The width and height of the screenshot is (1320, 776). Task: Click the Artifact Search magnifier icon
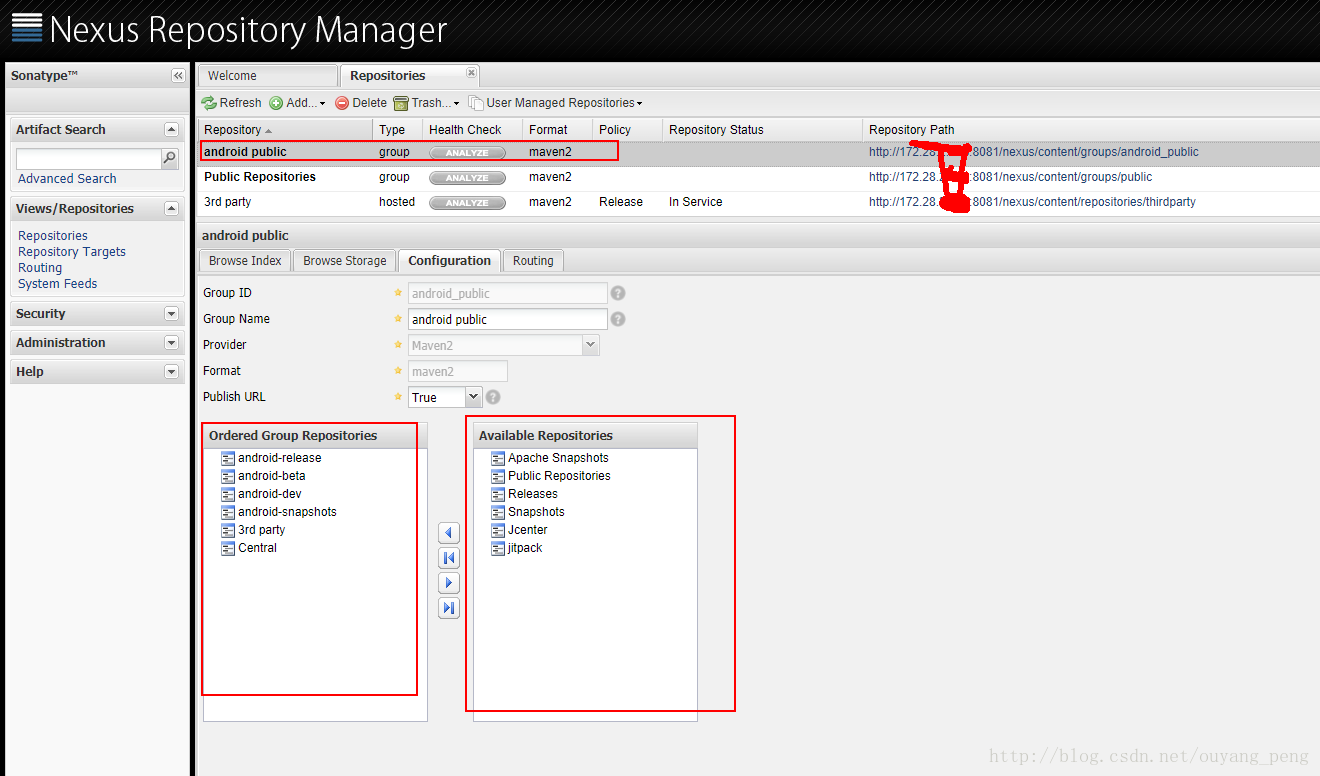pyautogui.click(x=170, y=158)
